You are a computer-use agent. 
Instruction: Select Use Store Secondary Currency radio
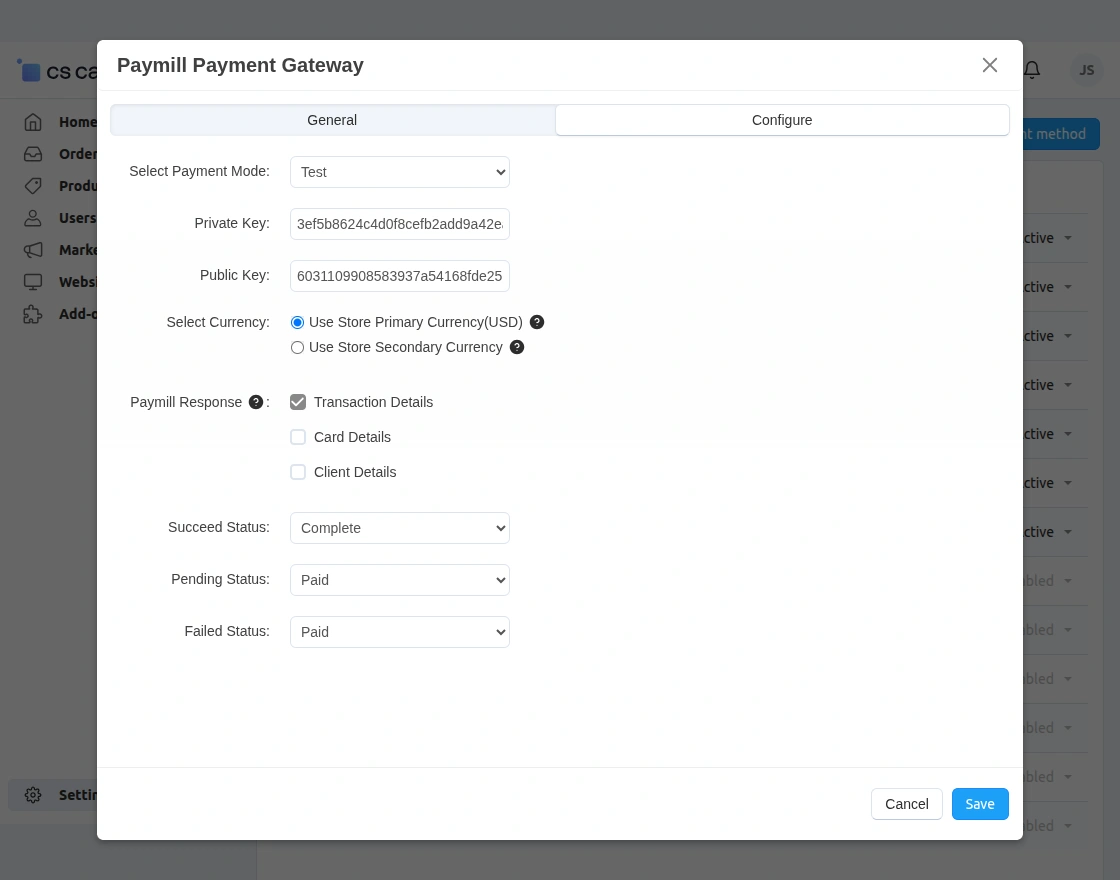[297, 348]
